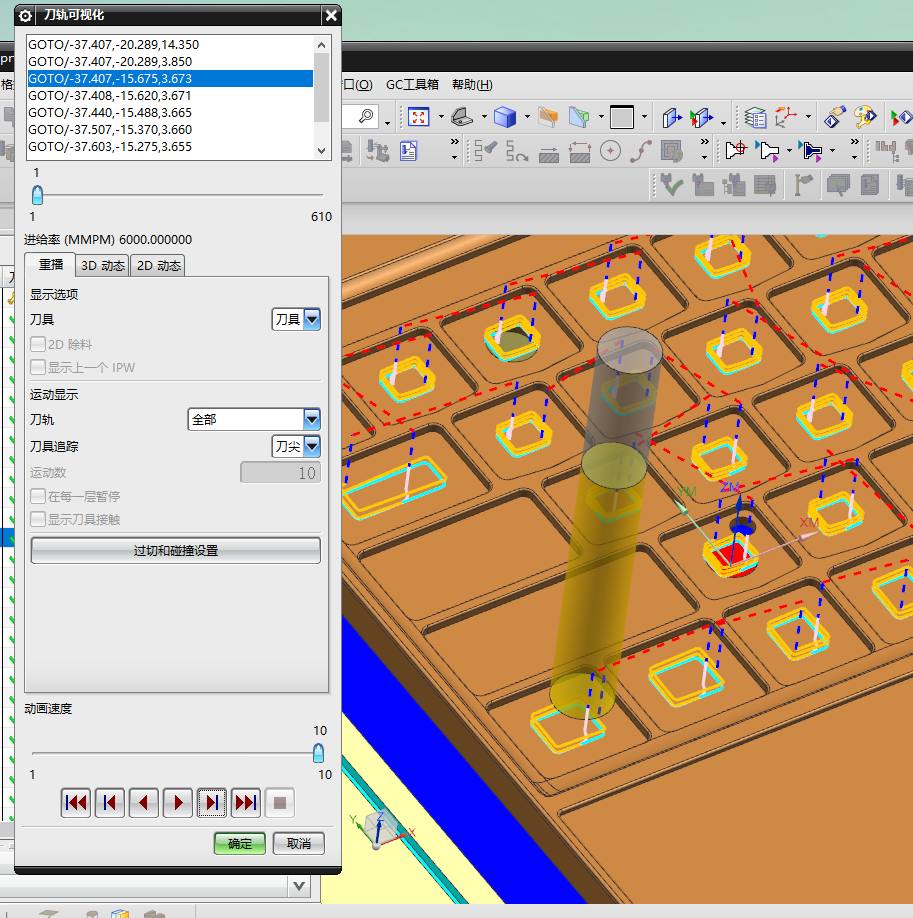The image size is (913, 918).
Task: Click the GOTO list scrollbar down arrow
Action: click(322, 150)
